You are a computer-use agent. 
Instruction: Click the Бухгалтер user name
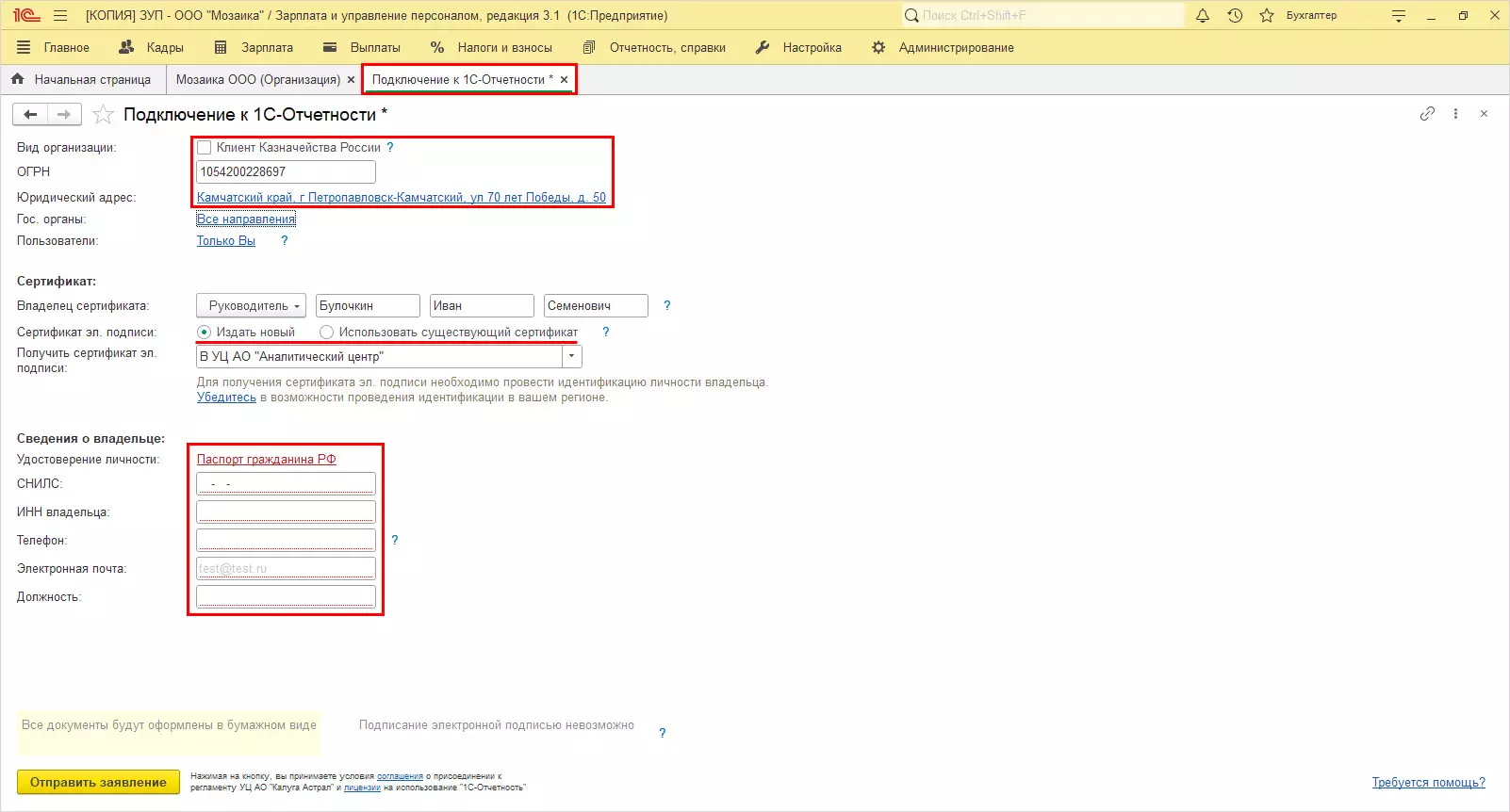1311,16
